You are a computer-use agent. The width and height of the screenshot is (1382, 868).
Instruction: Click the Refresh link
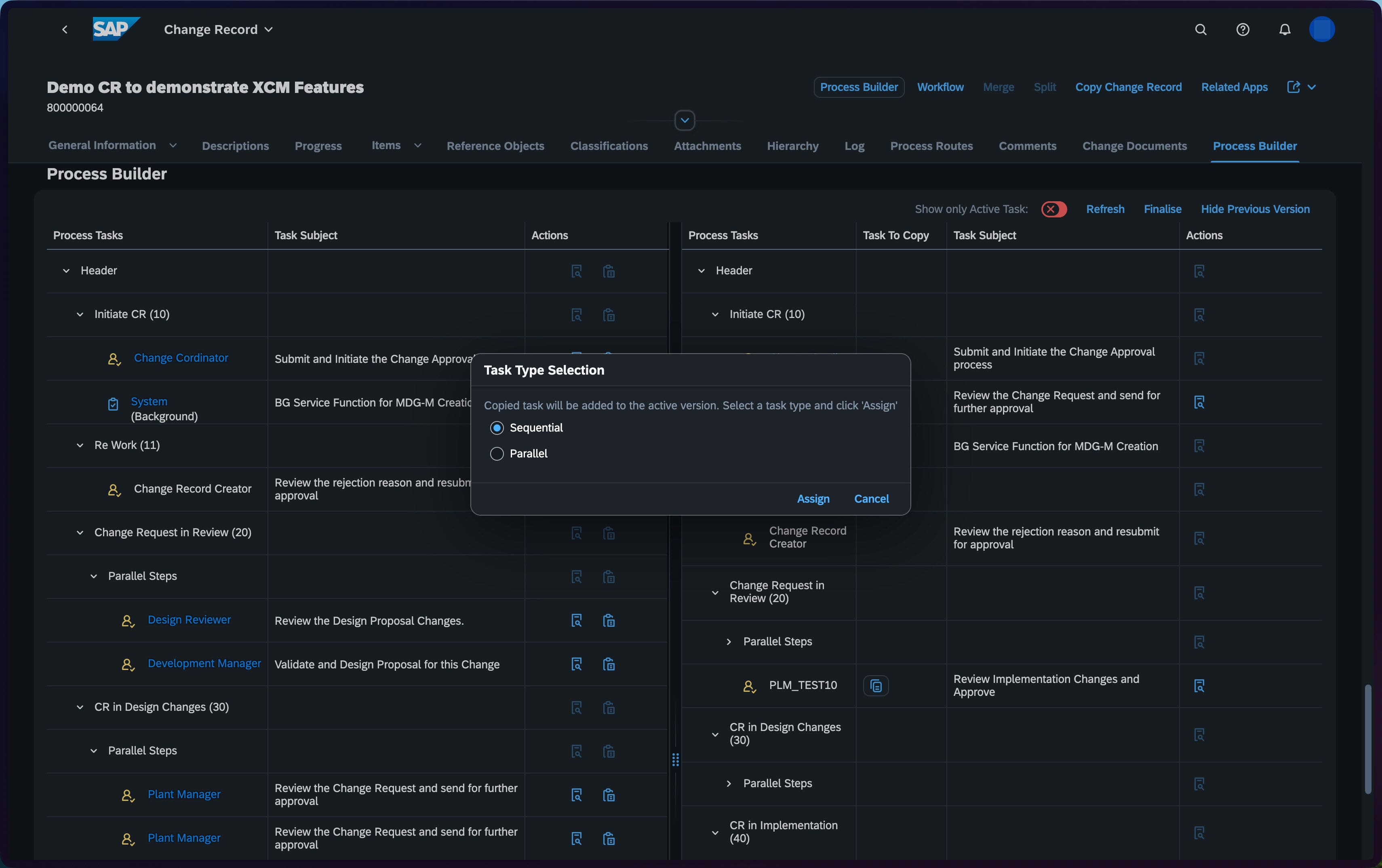coord(1105,209)
